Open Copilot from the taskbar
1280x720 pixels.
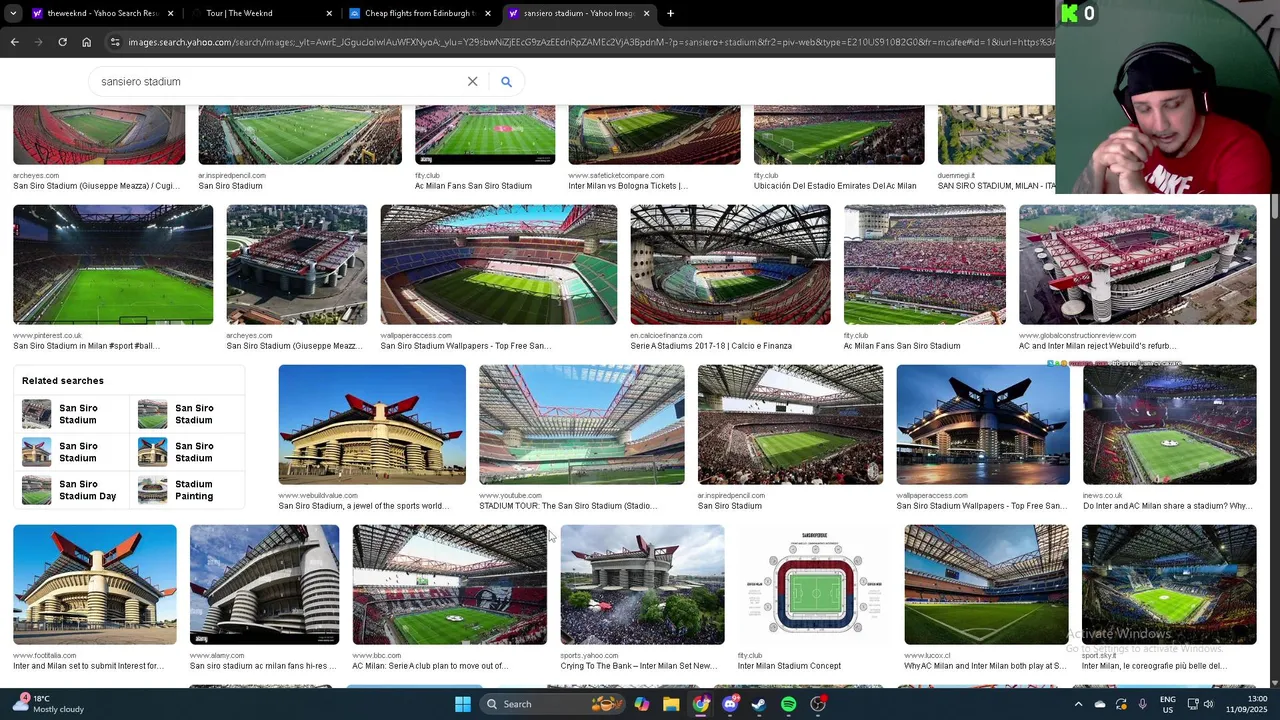pos(641,704)
